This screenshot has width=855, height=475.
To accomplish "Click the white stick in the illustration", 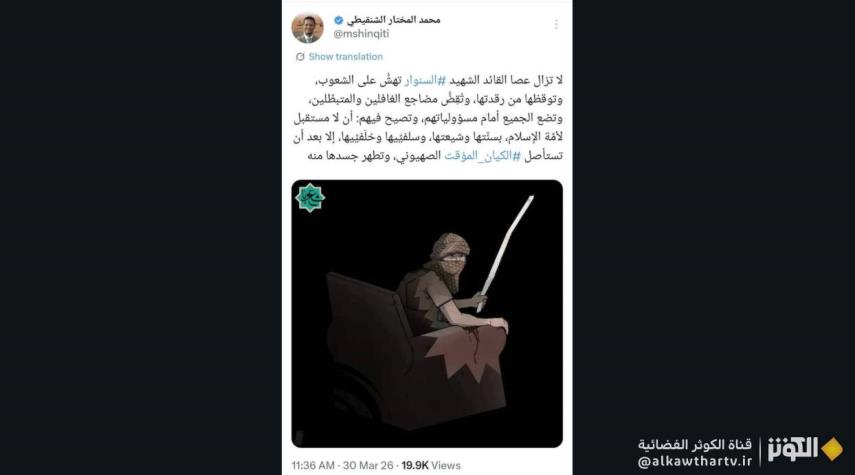I will click(x=505, y=252).
